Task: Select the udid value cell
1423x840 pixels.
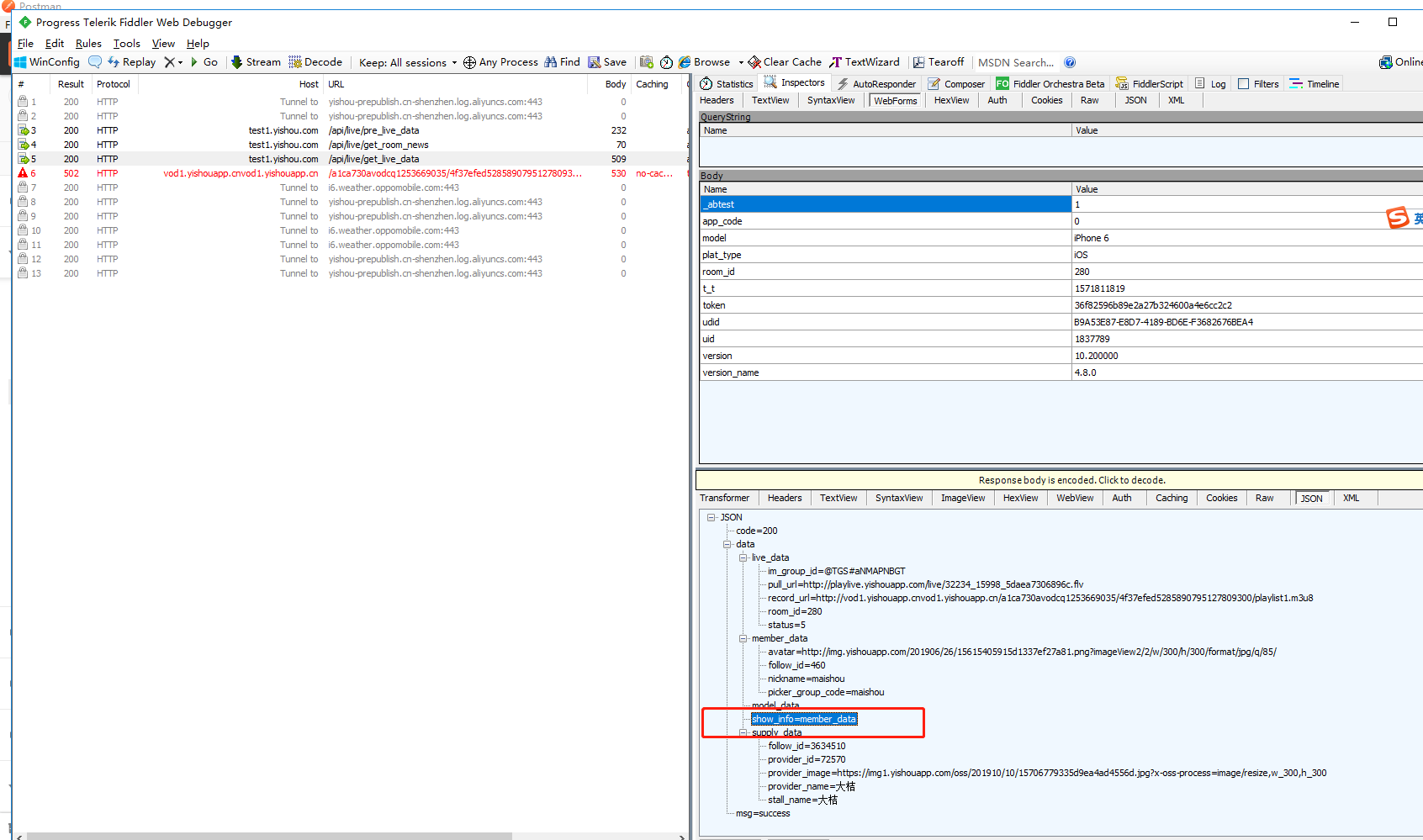Action: point(1247,322)
